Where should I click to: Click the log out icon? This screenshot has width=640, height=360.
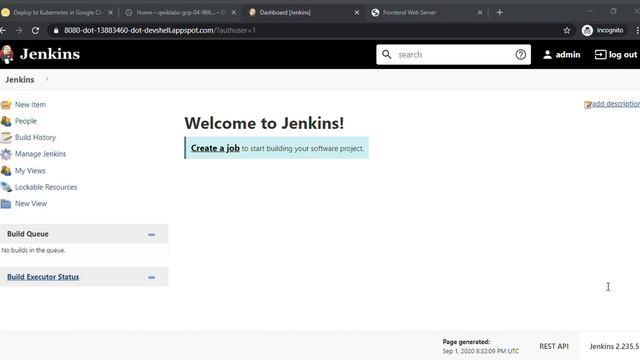point(600,55)
